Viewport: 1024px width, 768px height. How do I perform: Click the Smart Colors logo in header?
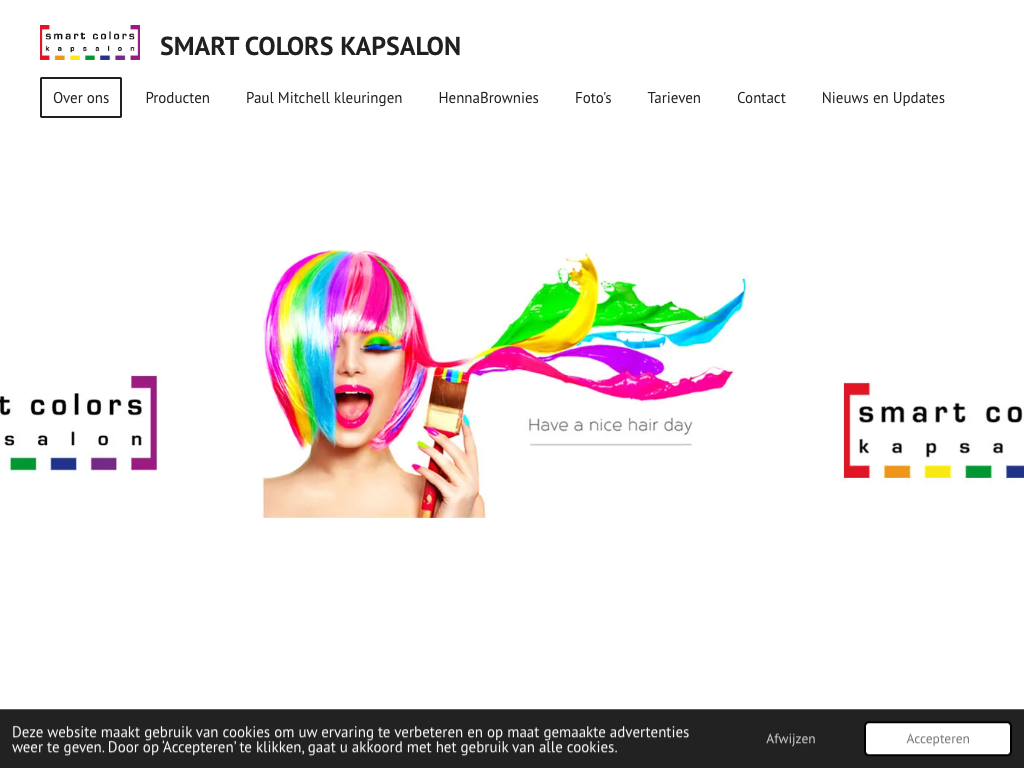coord(90,42)
